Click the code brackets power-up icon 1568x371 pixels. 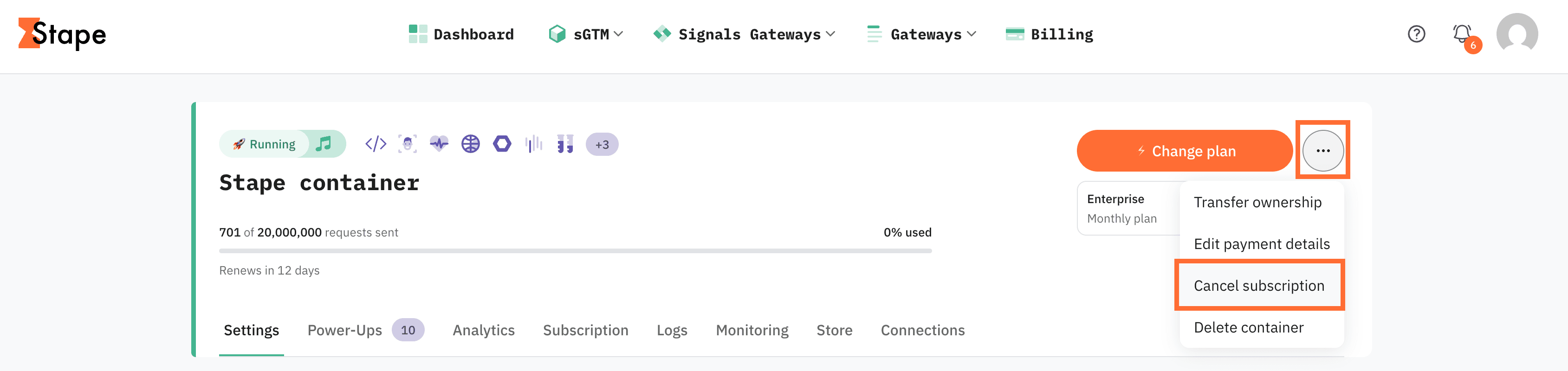(376, 144)
